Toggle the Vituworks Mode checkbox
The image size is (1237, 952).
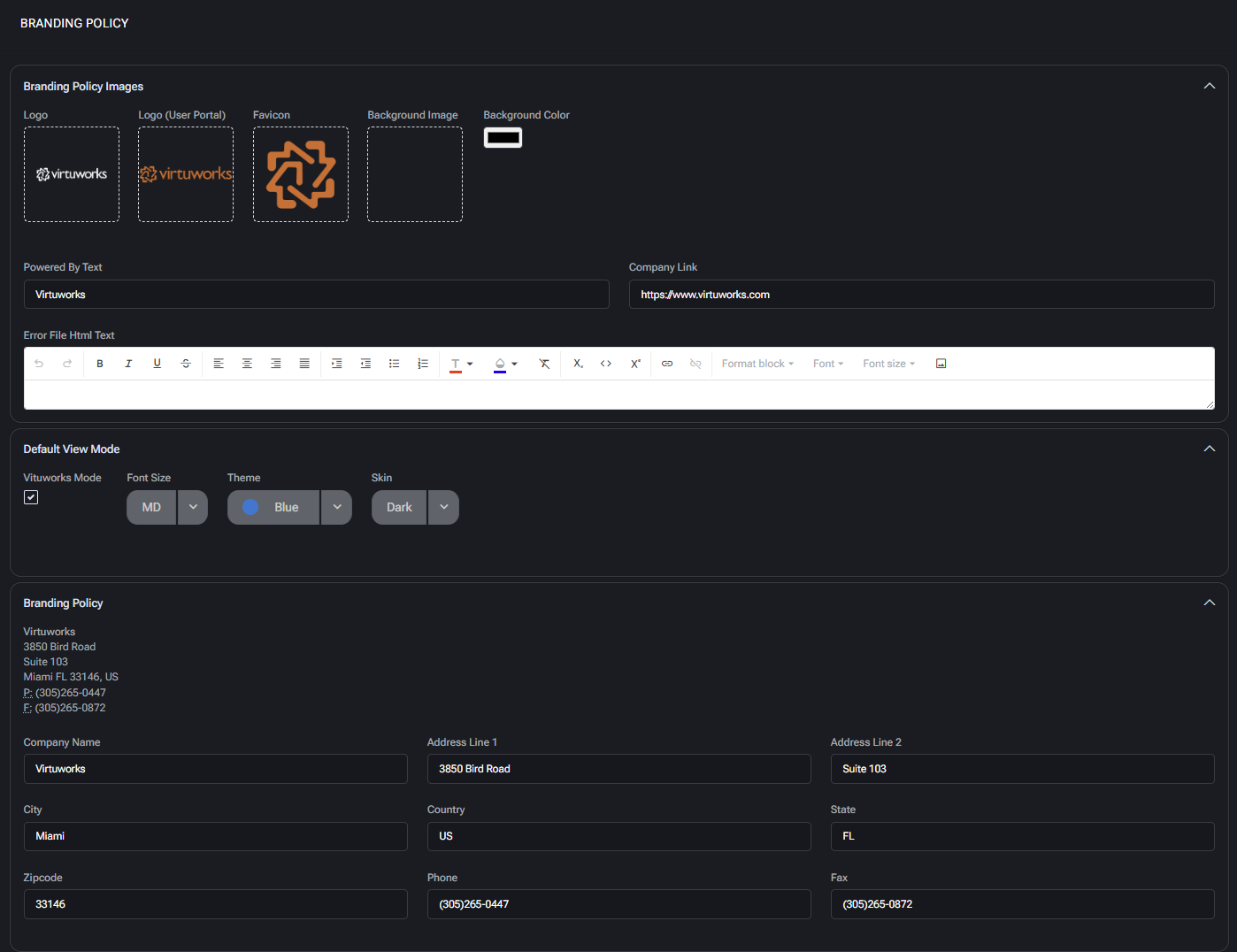[x=31, y=497]
